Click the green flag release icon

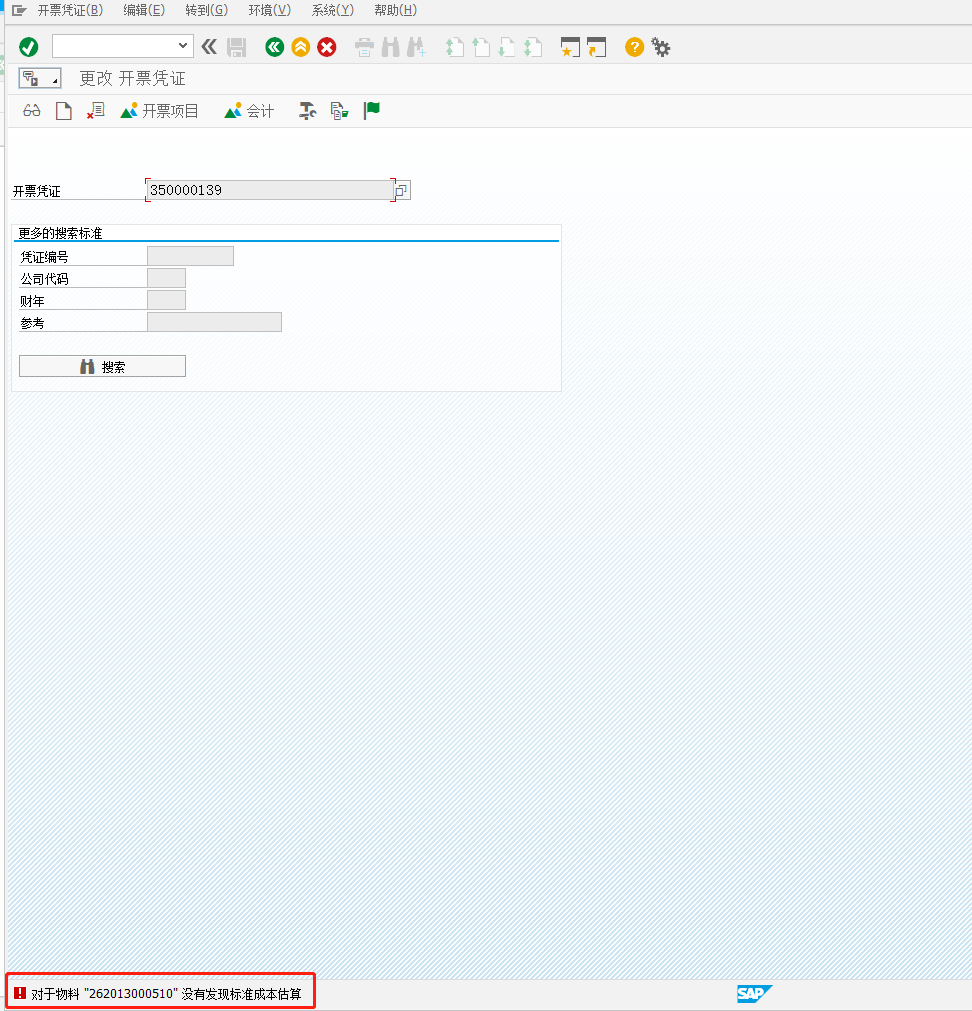click(x=371, y=111)
